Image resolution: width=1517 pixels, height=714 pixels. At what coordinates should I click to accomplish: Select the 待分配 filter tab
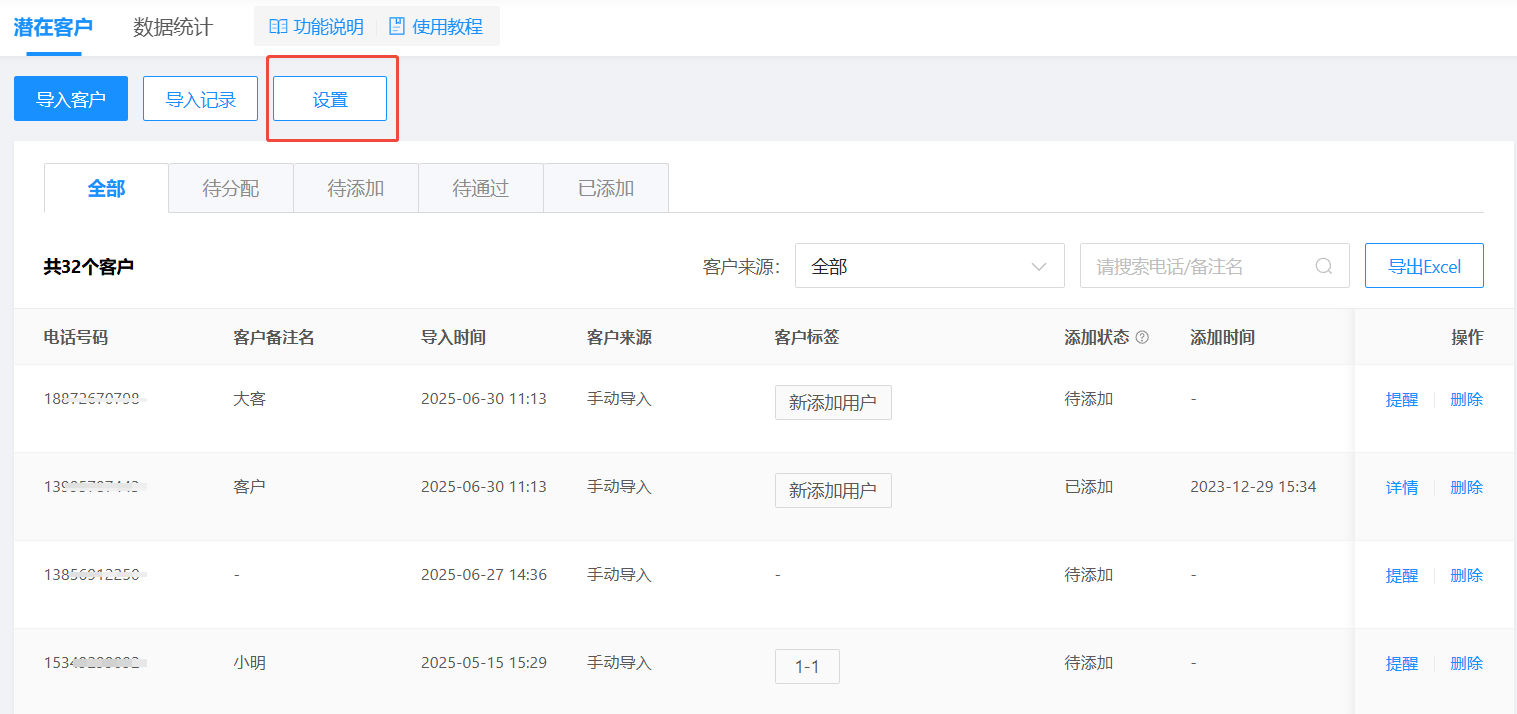(x=231, y=188)
